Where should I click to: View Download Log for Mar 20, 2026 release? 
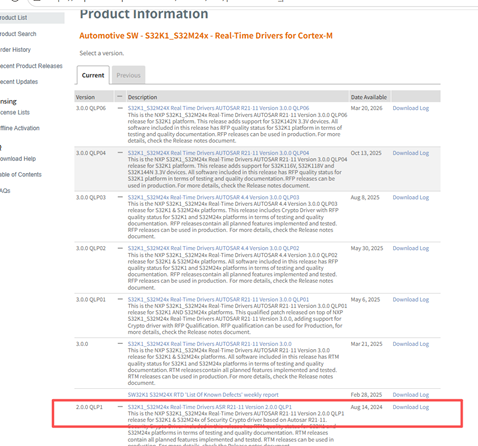411,108
